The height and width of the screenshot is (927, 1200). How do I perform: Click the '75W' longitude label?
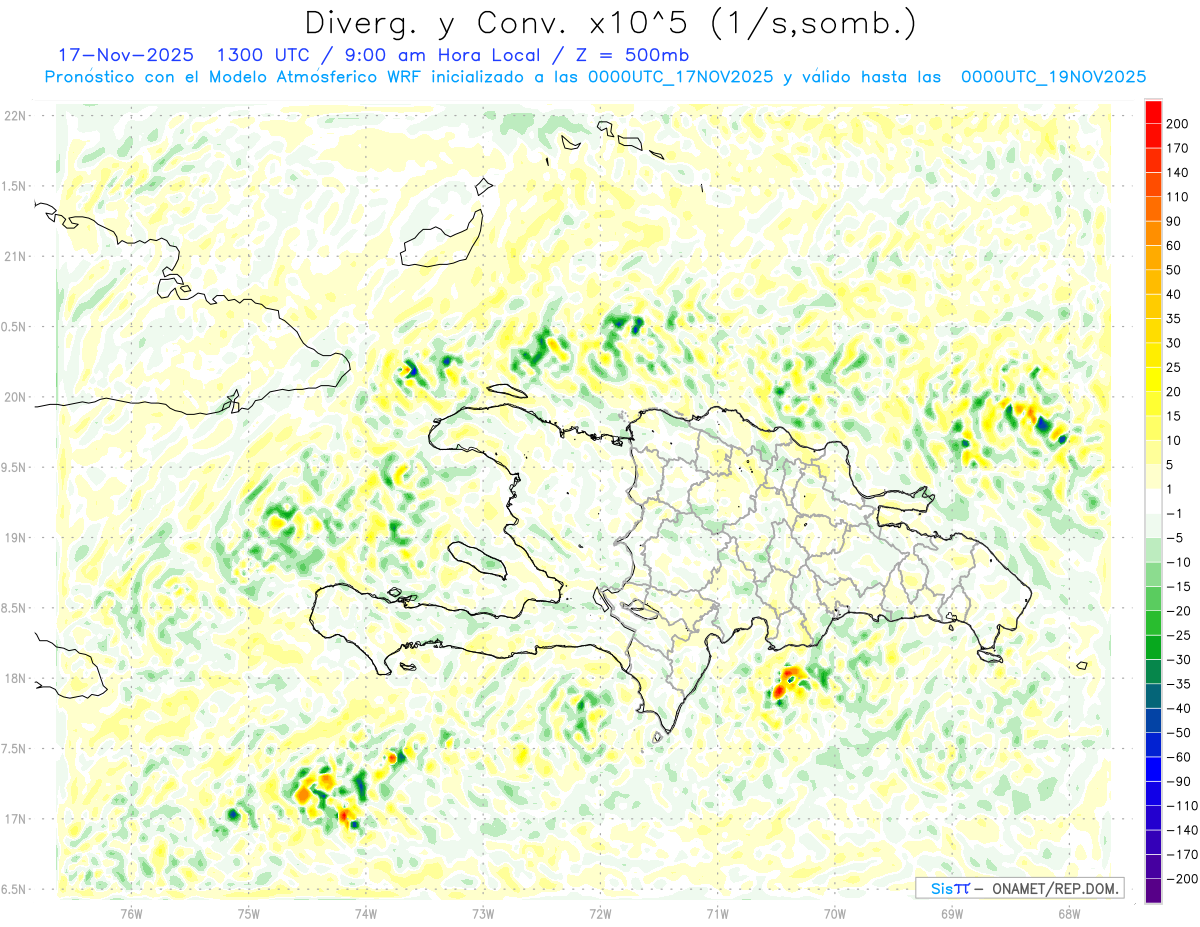(248, 913)
